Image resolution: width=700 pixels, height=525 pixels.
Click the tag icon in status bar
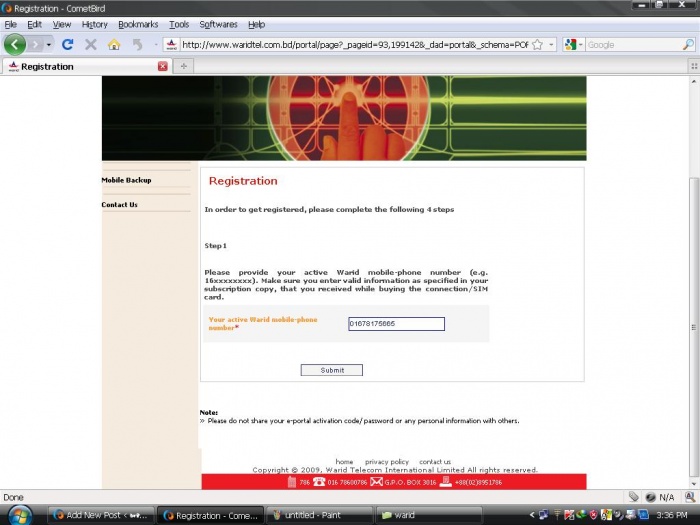(634, 497)
